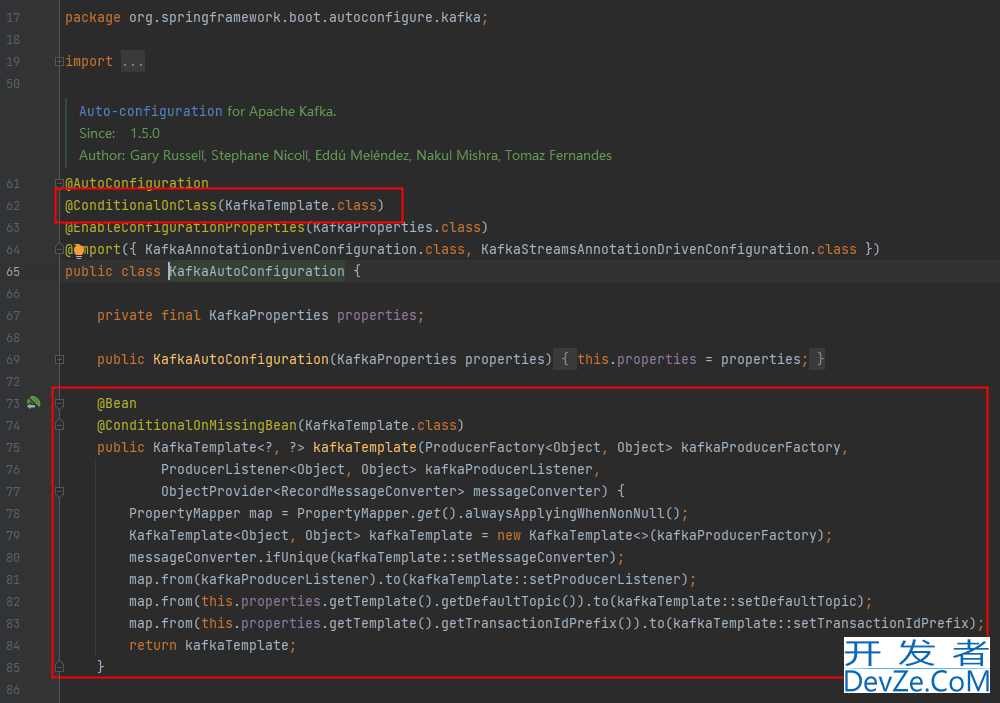Click KafkaAnnotationDrivenConfiguration in the @Import line

(281, 249)
